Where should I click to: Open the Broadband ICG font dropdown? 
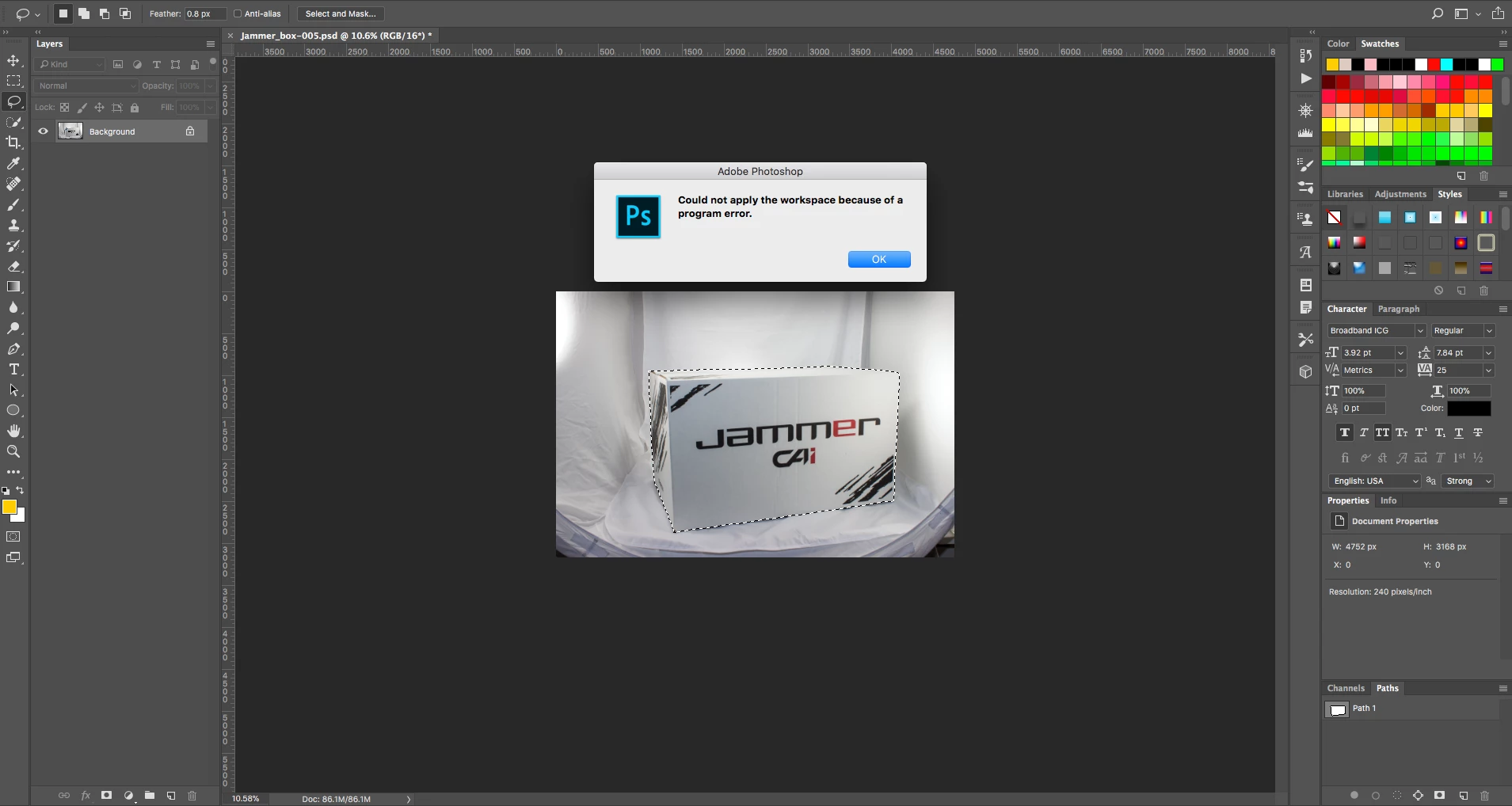(x=1377, y=330)
